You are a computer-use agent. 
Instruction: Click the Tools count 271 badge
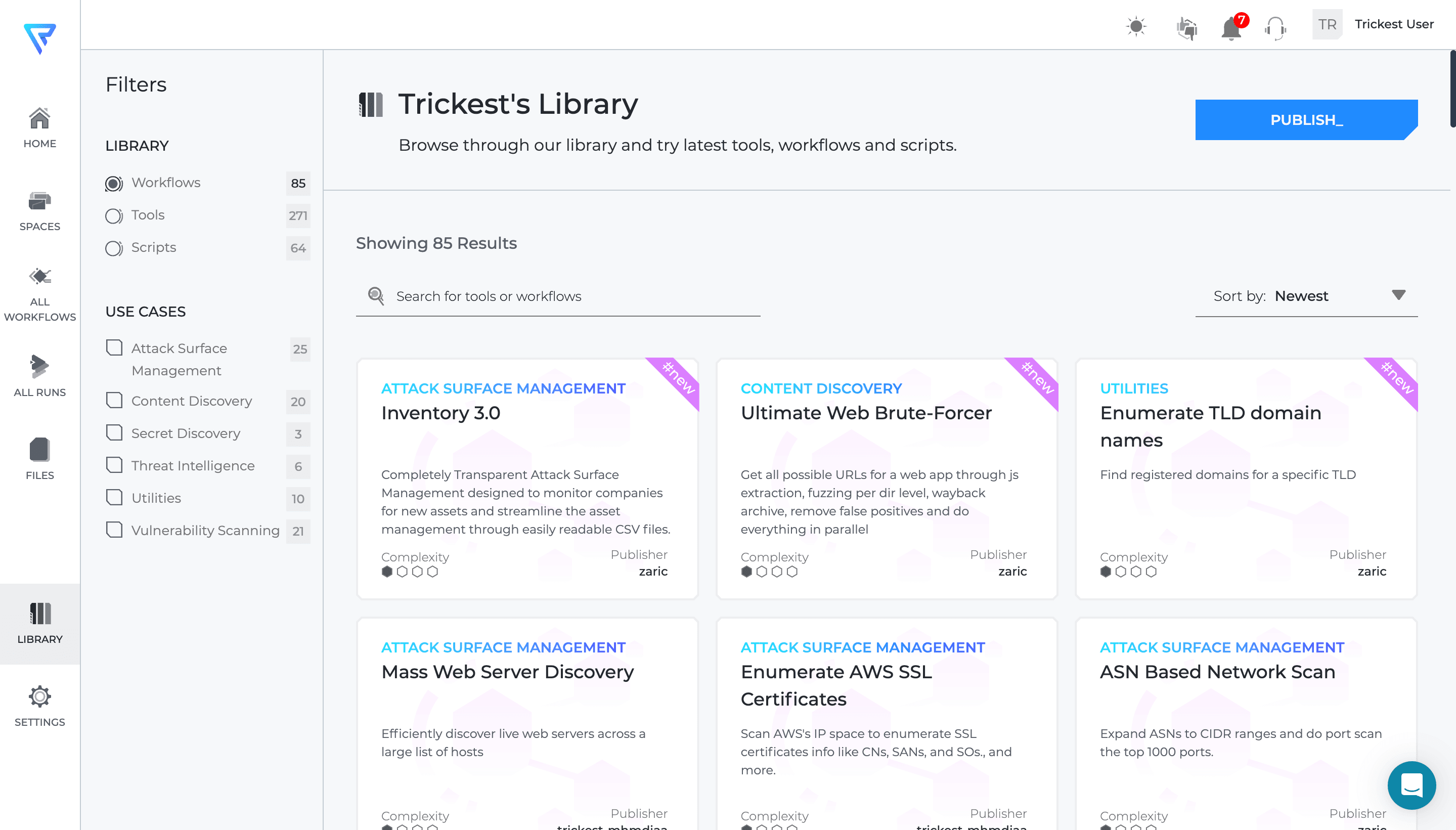298,216
